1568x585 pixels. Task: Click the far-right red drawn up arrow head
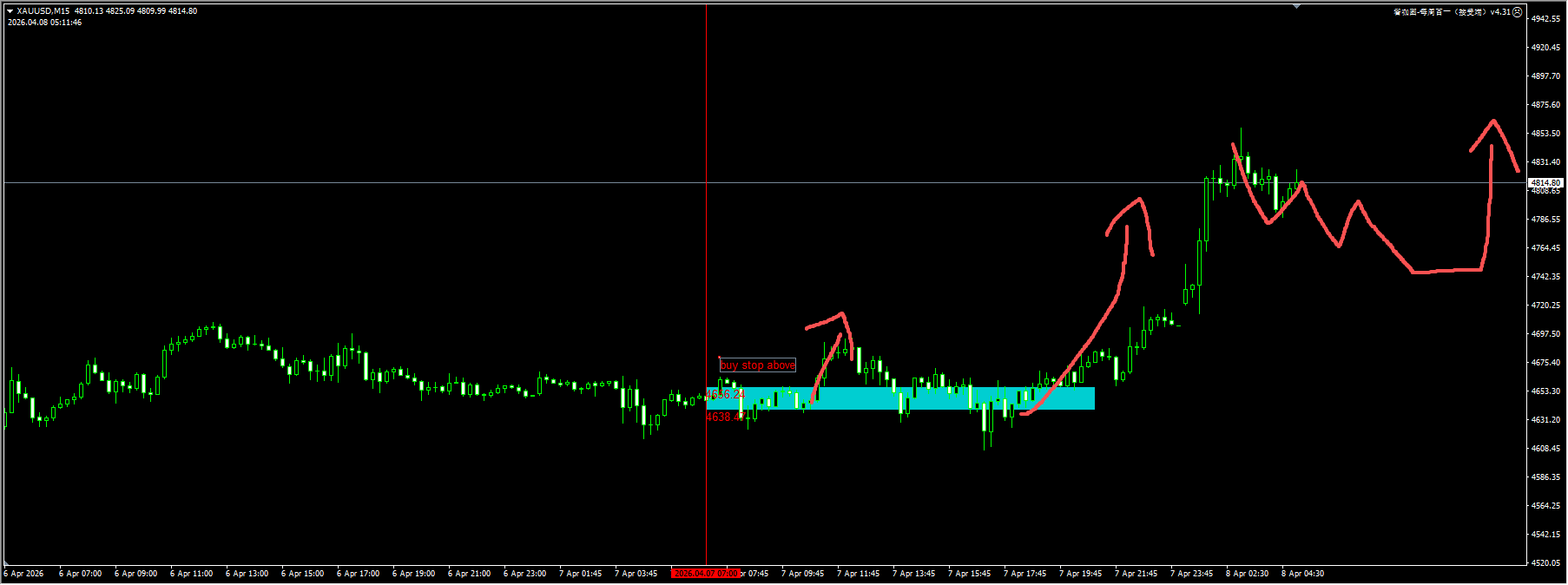click(x=1493, y=122)
